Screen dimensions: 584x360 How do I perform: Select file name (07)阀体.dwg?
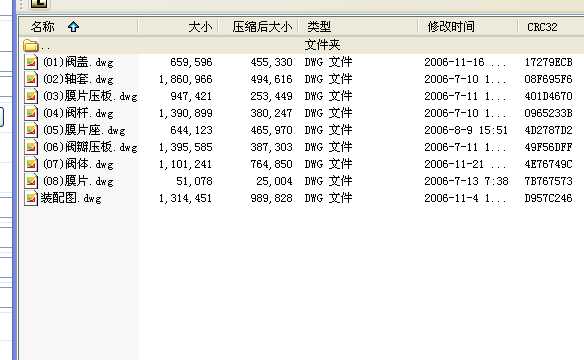78,164
